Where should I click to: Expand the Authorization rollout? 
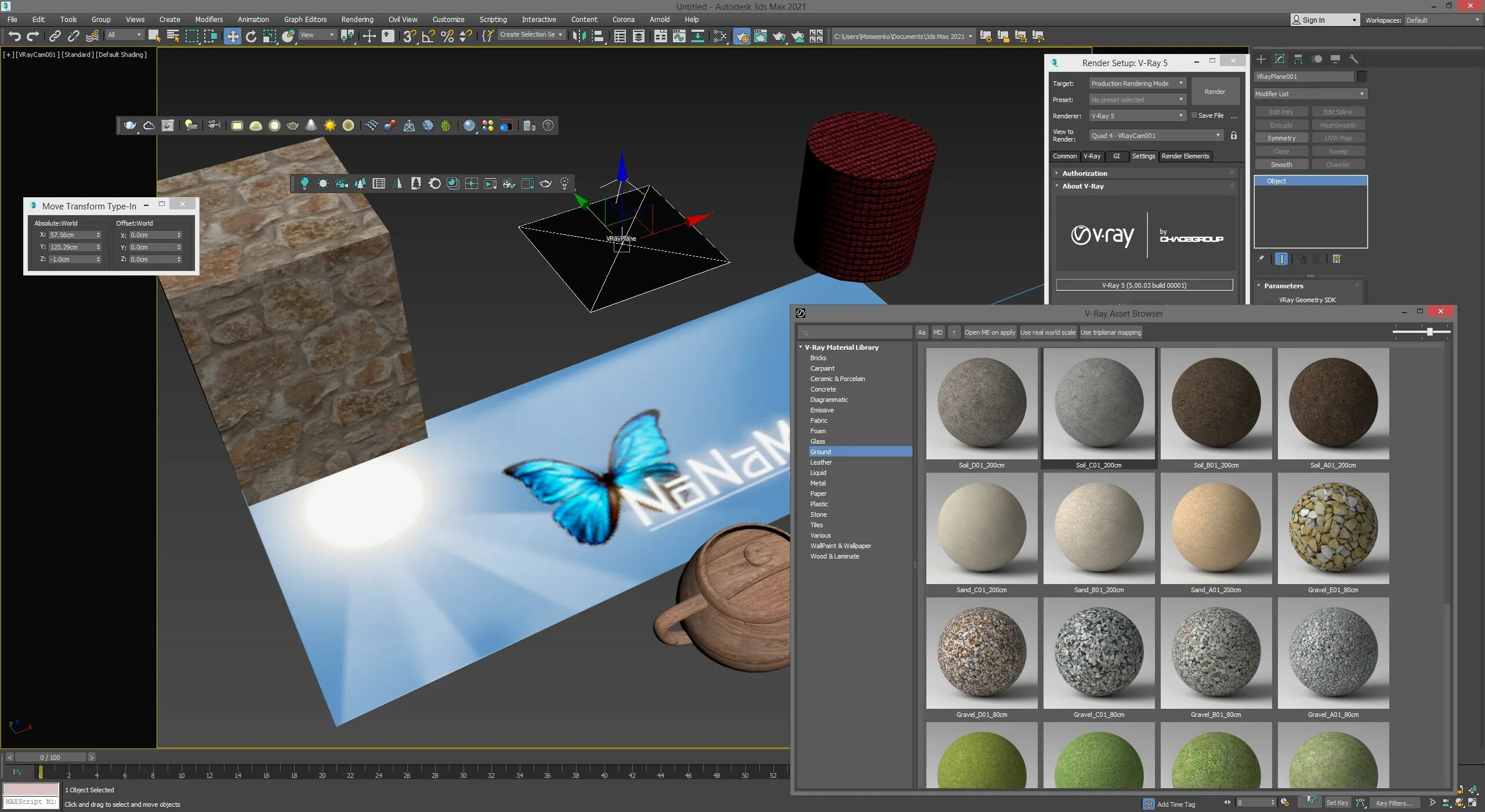click(x=1084, y=173)
